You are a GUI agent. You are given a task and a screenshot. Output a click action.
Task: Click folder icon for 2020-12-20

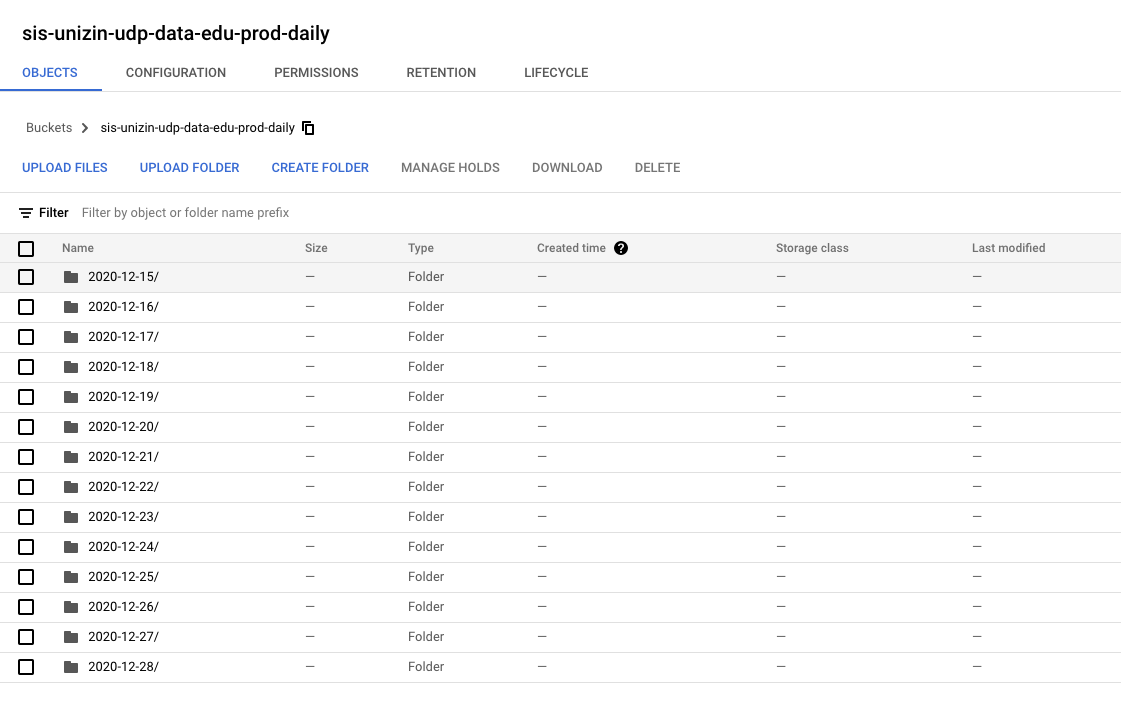(71, 427)
